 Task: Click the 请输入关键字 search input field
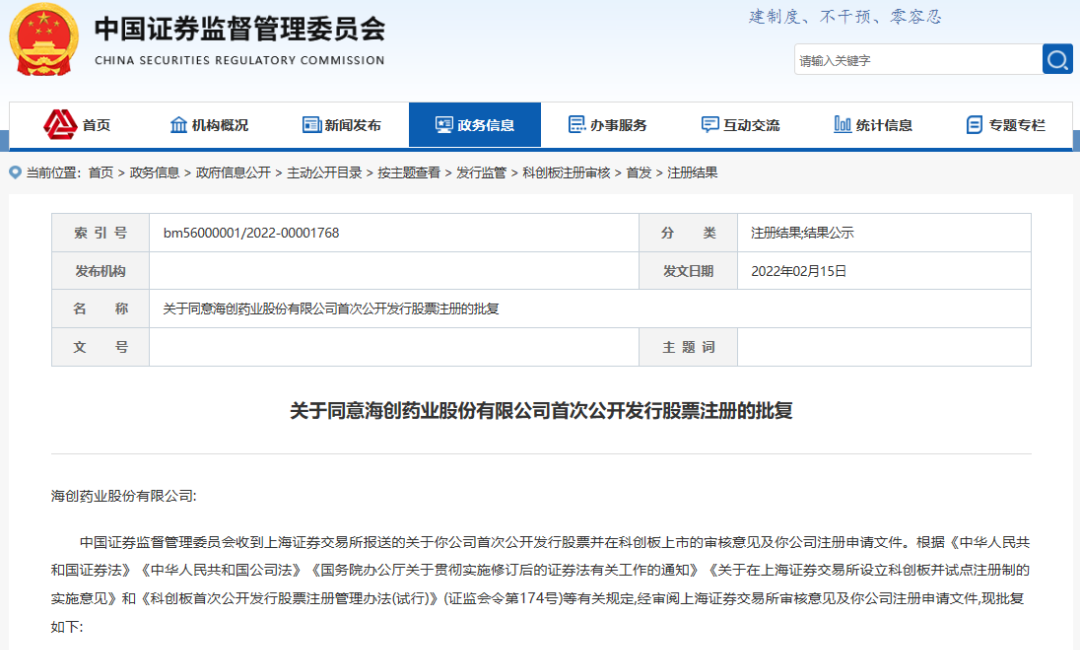(918, 60)
